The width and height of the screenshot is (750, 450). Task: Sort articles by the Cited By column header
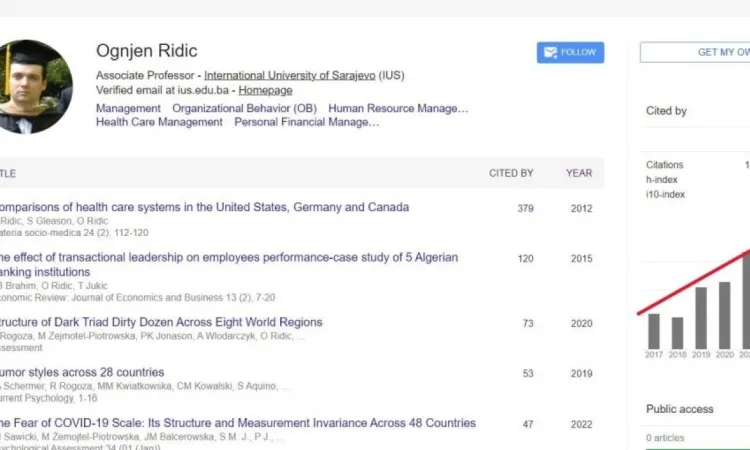click(x=511, y=173)
